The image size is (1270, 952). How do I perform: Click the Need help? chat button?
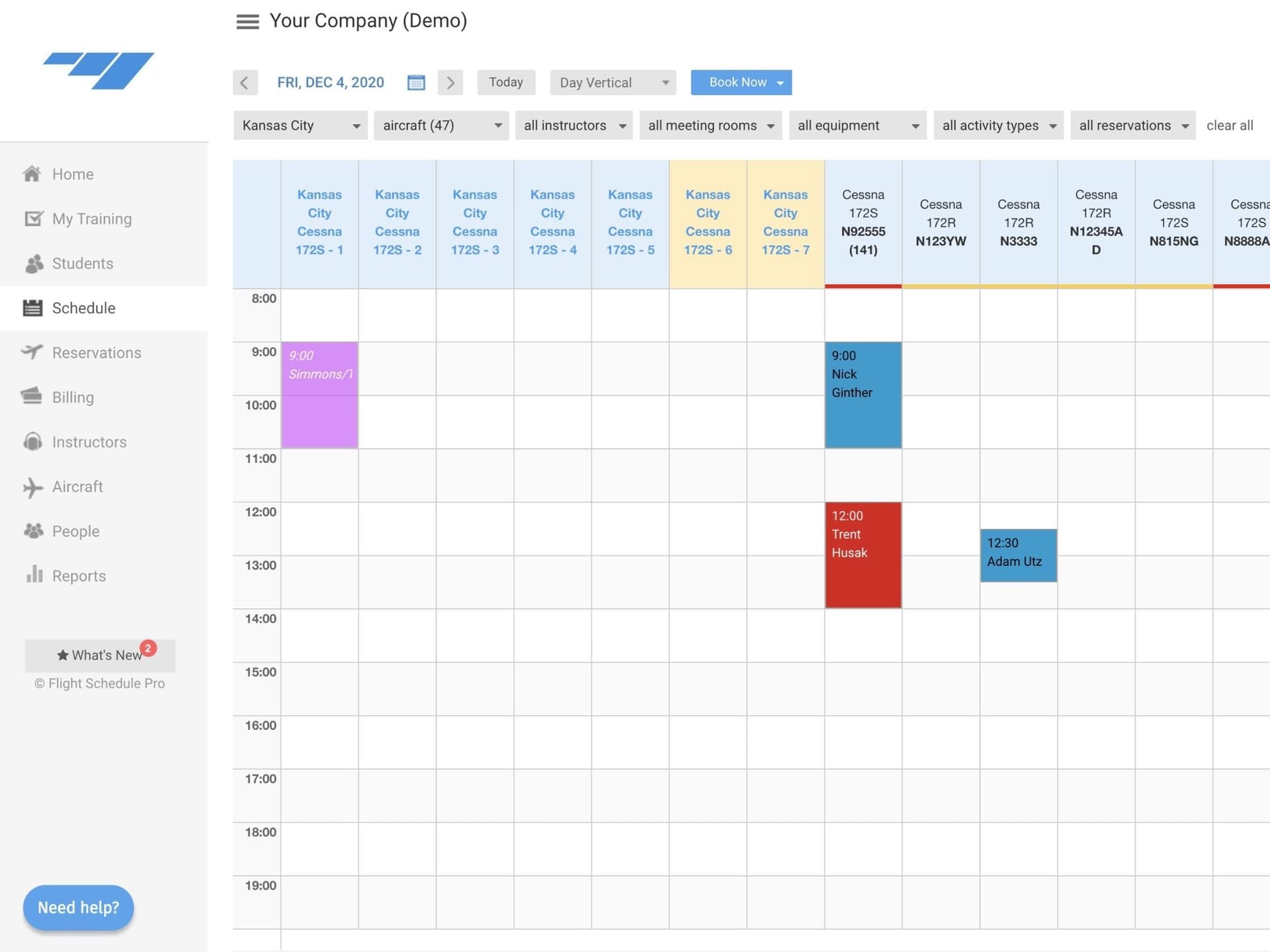point(79,908)
